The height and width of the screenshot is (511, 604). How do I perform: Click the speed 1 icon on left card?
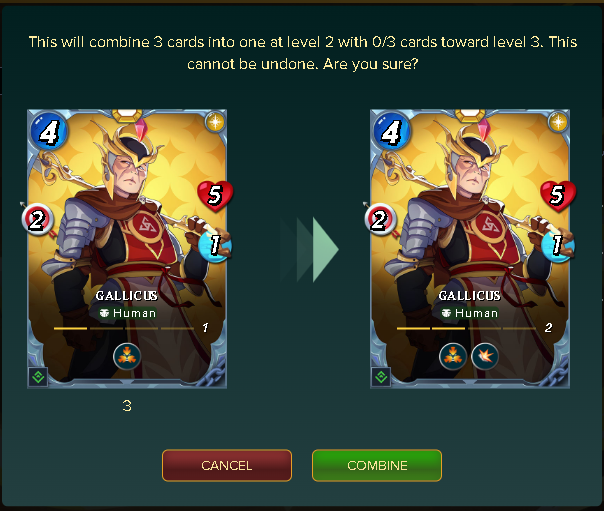215,245
